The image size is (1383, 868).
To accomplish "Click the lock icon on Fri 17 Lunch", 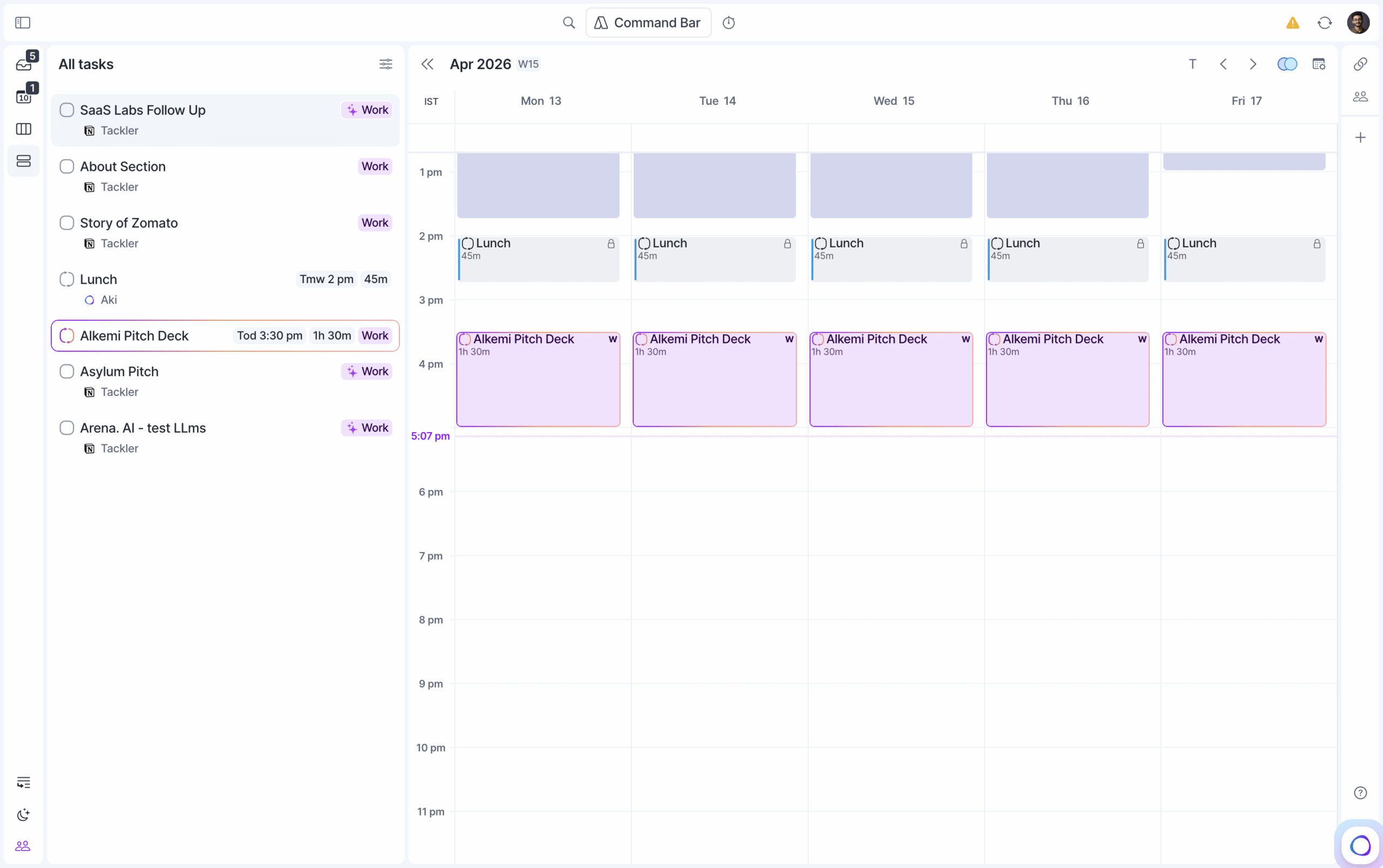I will tap(1317, 244).
